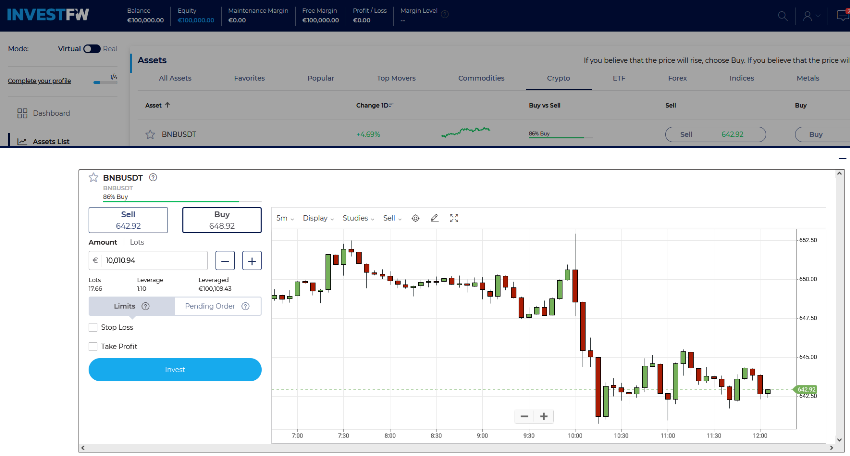This screenshot has width=850, height=456.
Task: Open the search icon in top bar
Action: coord(782,16)
